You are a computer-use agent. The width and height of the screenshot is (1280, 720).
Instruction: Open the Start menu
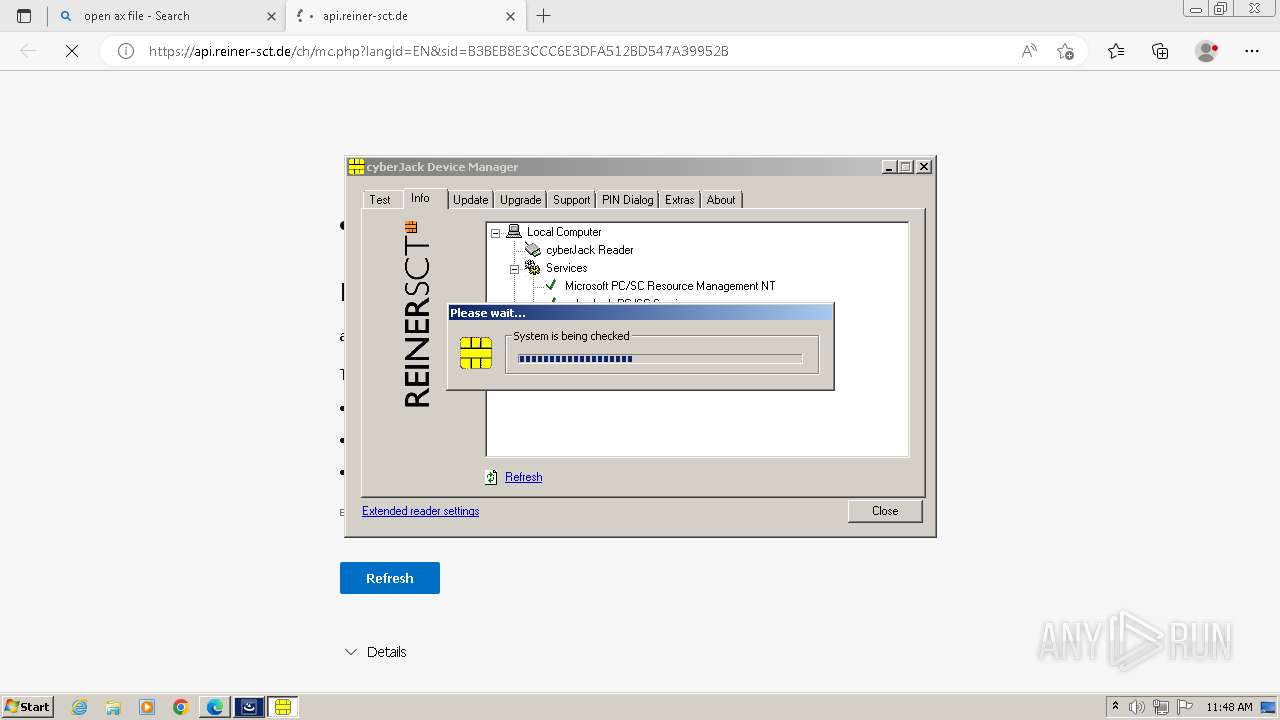tap(28, 707)
